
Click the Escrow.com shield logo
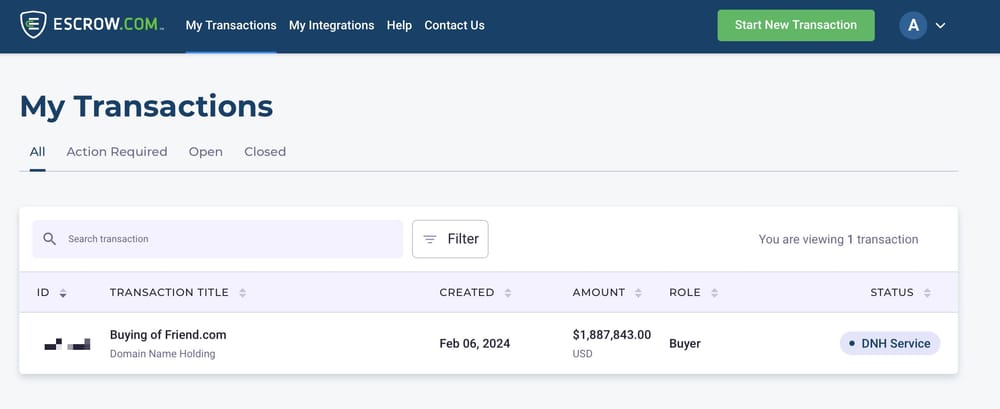point(33,25)
